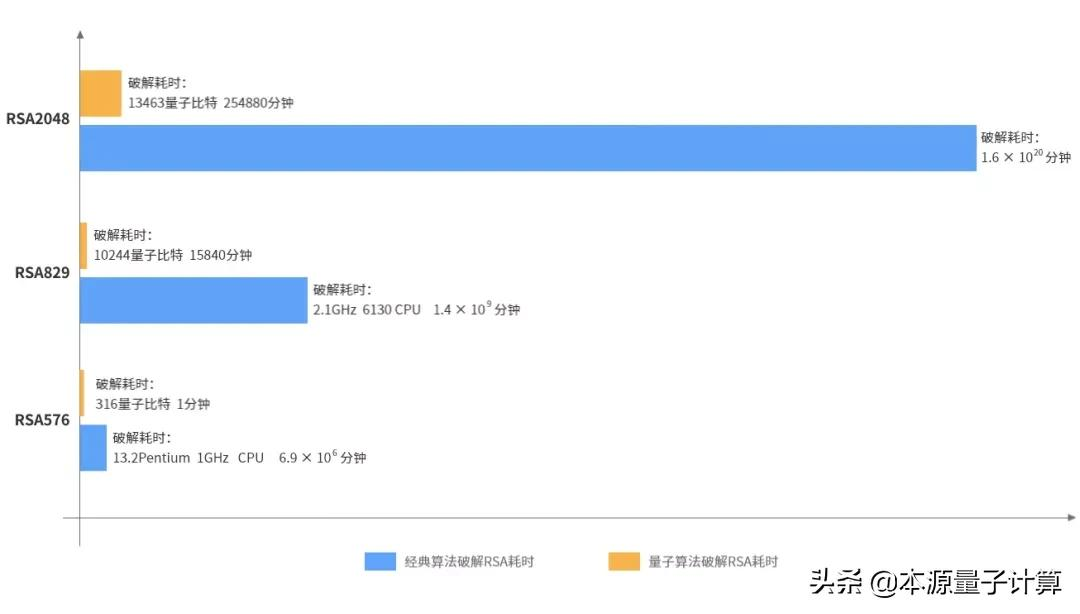The height and width of the screenshot is (614, 1080).
Task: Click the 13.2Pentium 1GHz CPU label
Action: [188, 458]
